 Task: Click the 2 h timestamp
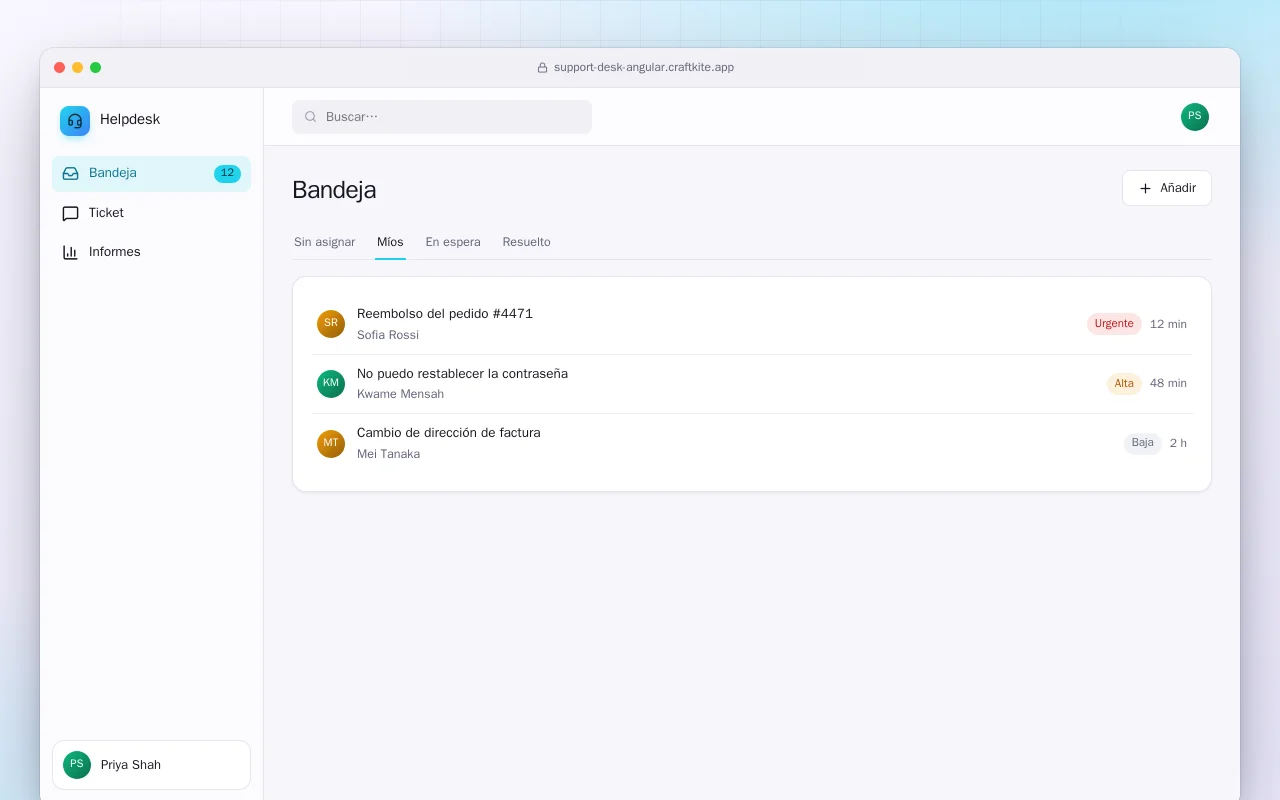[1178, 444]
